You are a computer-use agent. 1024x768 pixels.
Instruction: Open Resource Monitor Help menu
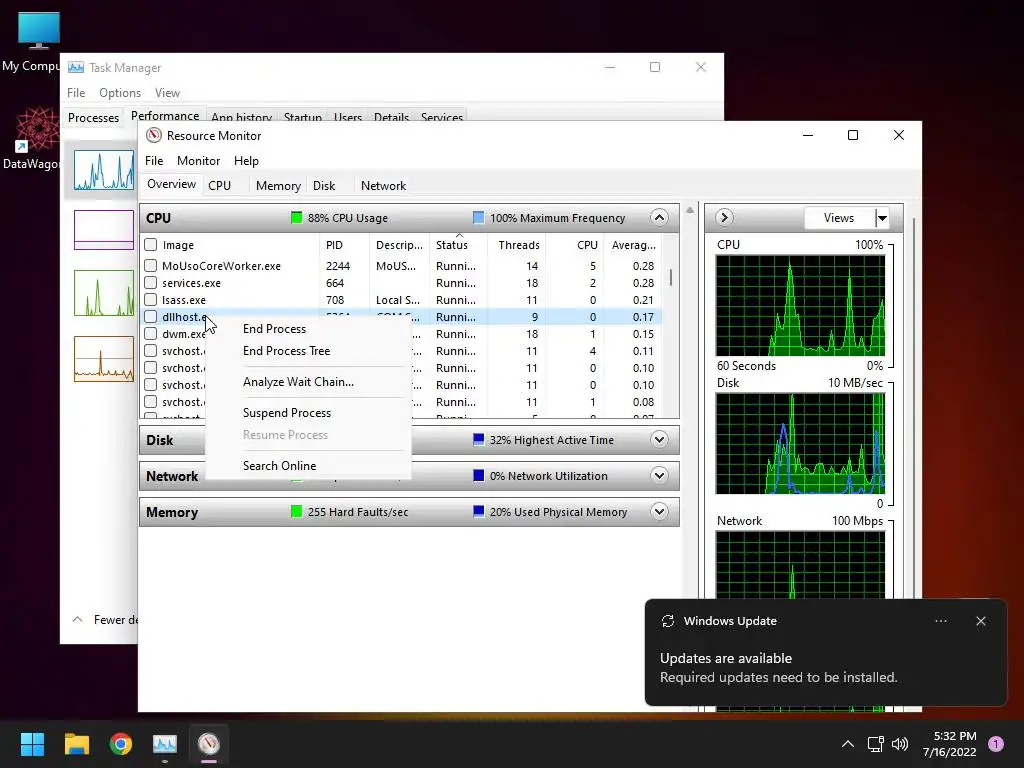(x=246, y=161)
